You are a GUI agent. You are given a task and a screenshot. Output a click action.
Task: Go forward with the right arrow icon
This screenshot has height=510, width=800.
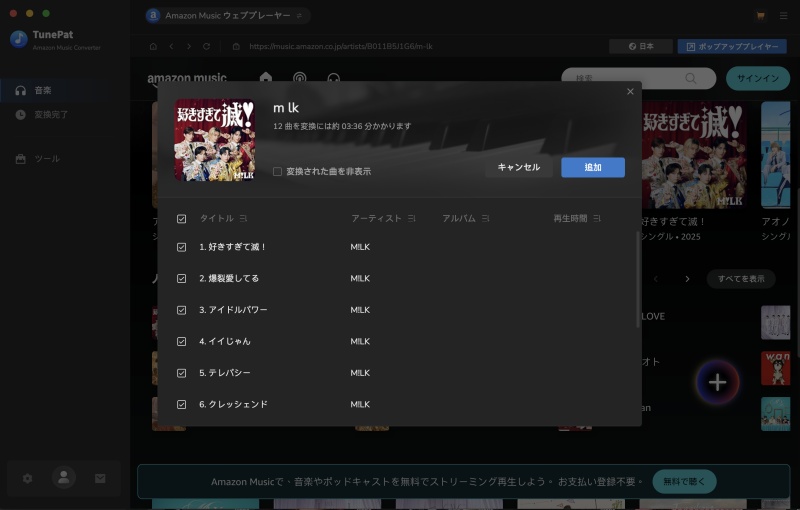pyautogui.click(x=189, y=46)
